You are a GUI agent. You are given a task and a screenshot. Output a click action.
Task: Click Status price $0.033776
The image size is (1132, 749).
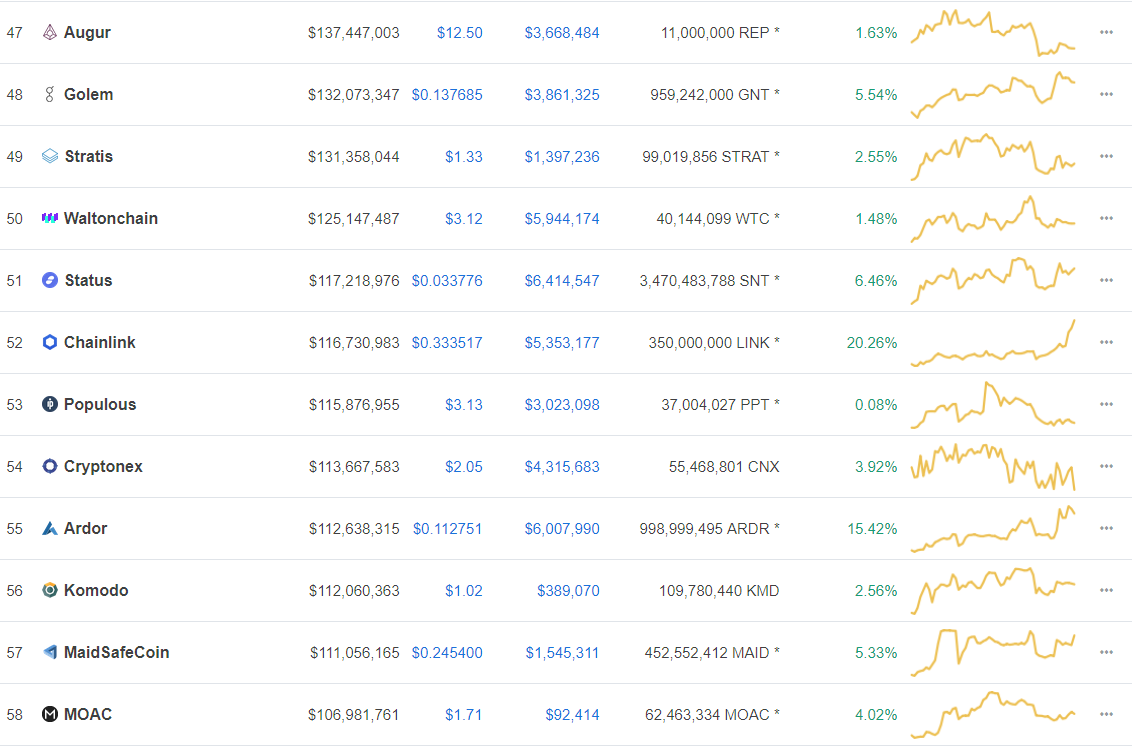pyautogui.click(x=447, y=280)
